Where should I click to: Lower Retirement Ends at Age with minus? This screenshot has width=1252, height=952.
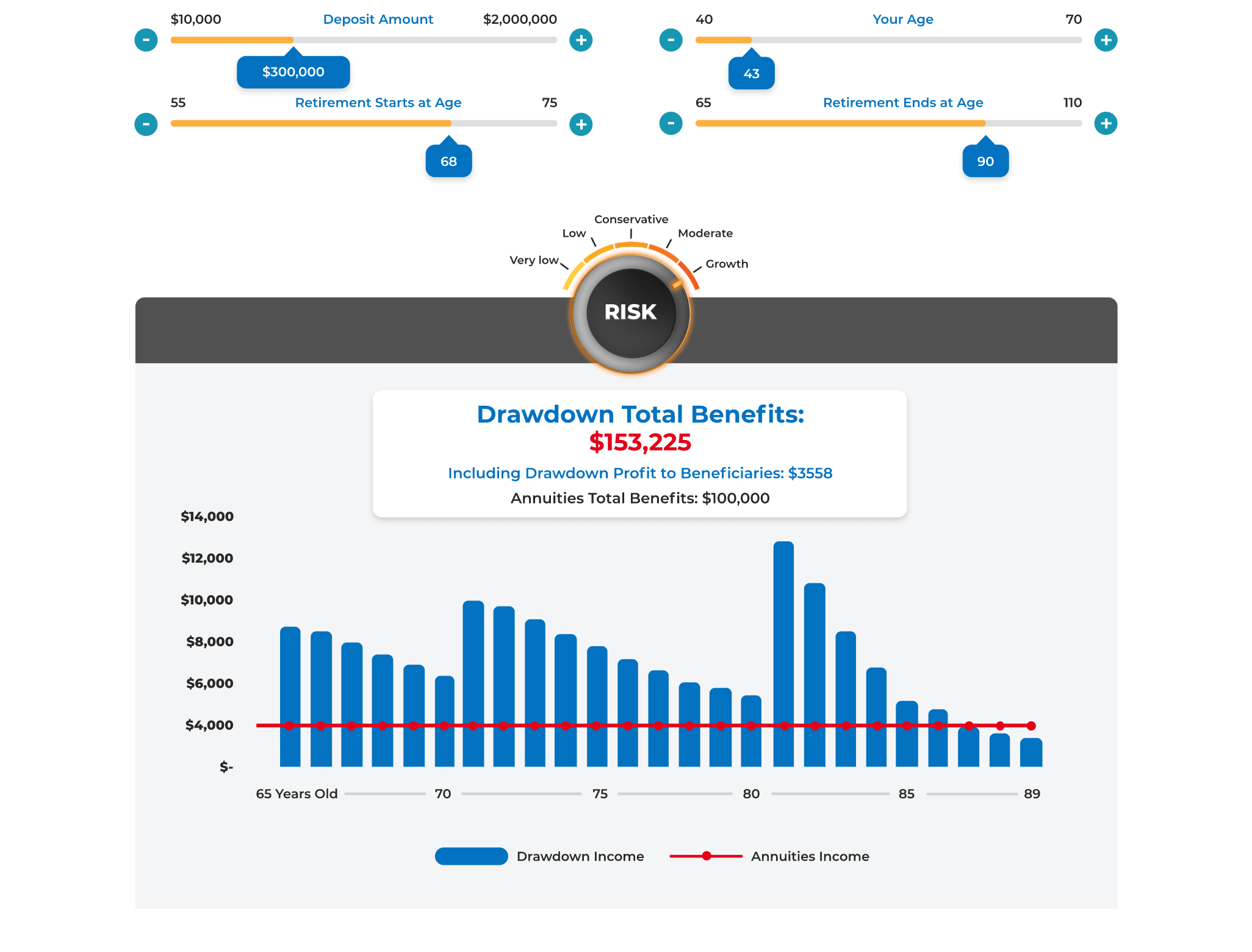[671, 123]
